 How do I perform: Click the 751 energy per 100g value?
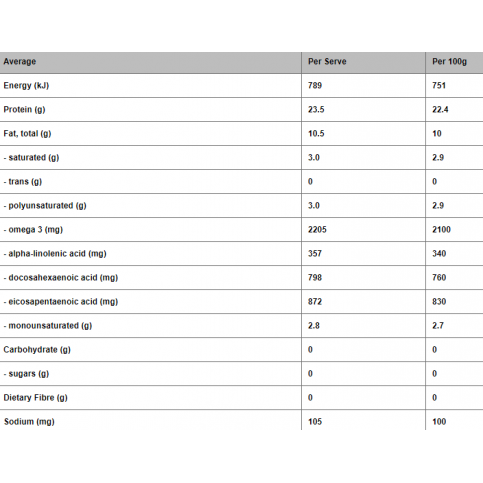pyautogui.click(x=439, y=86)
